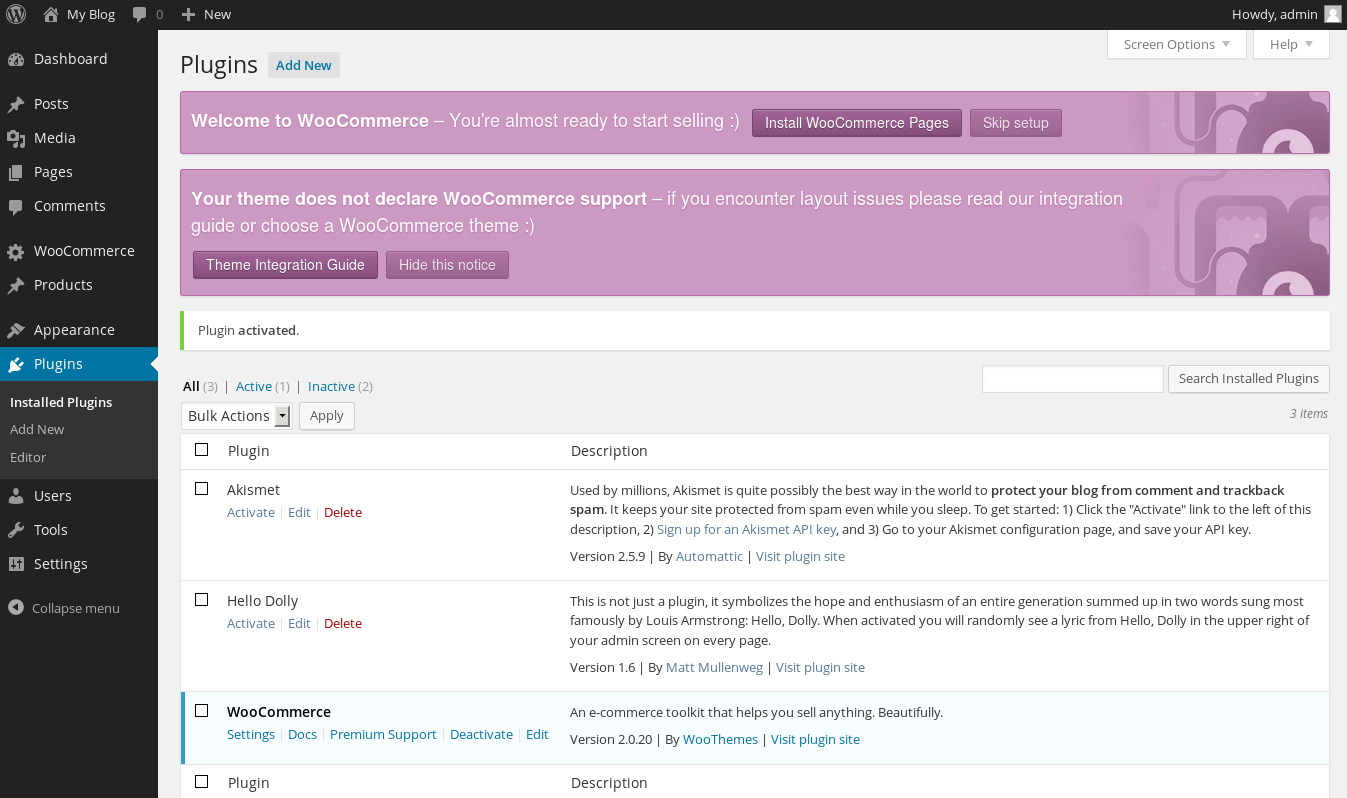Open the comments bubble icon in admin bar
The image size is (1347, 798).
pos(140,14)
